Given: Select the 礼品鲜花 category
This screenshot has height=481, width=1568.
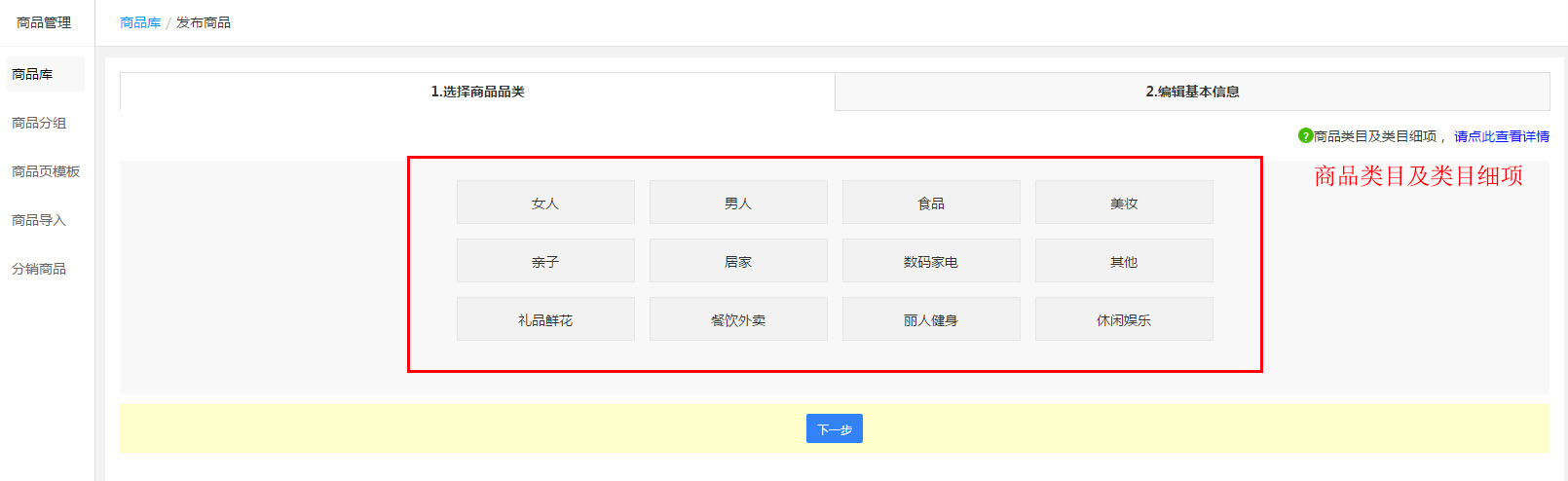Looking at the screenshot, I should [x=545, y=319].
